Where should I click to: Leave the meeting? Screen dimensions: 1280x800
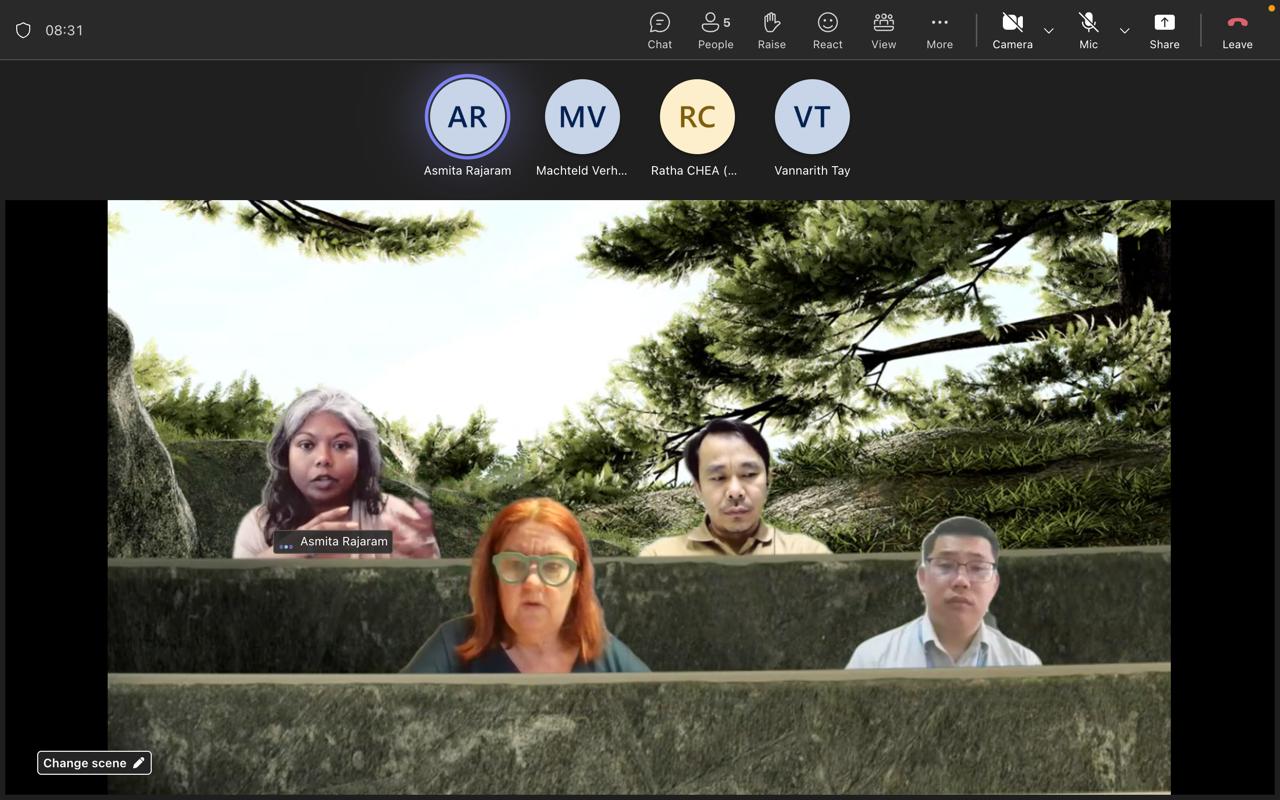click(x=1237, y=30)
